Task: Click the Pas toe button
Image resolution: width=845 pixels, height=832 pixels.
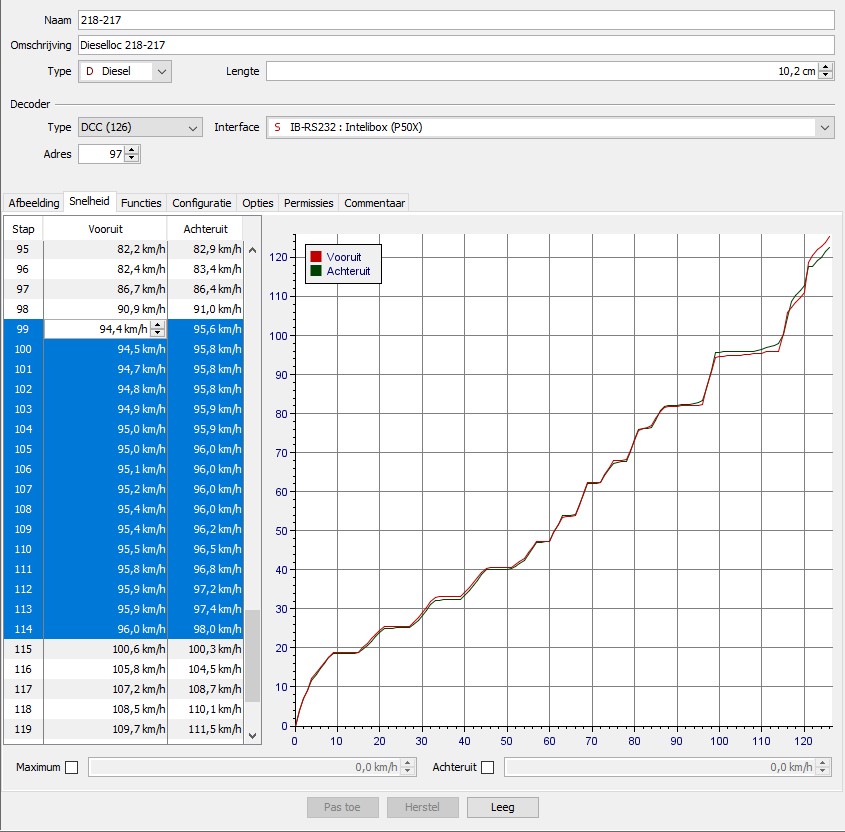Action: (x=343, y=807)
